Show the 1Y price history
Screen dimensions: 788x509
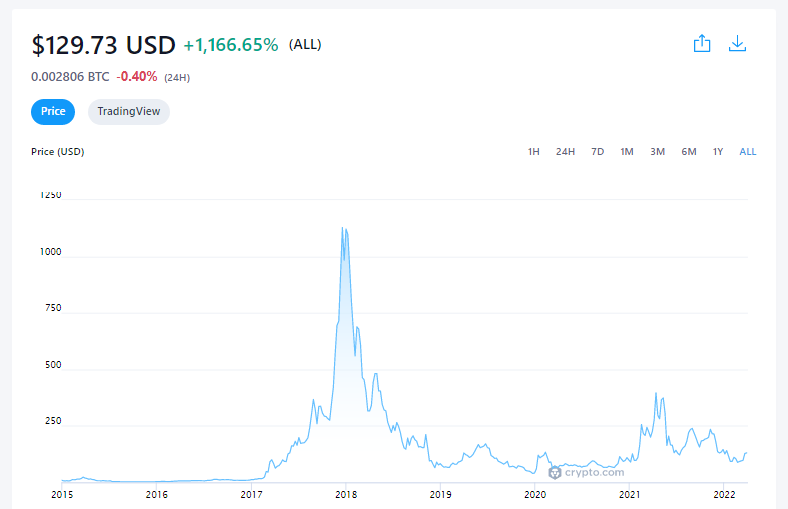[x=718, y=152]
